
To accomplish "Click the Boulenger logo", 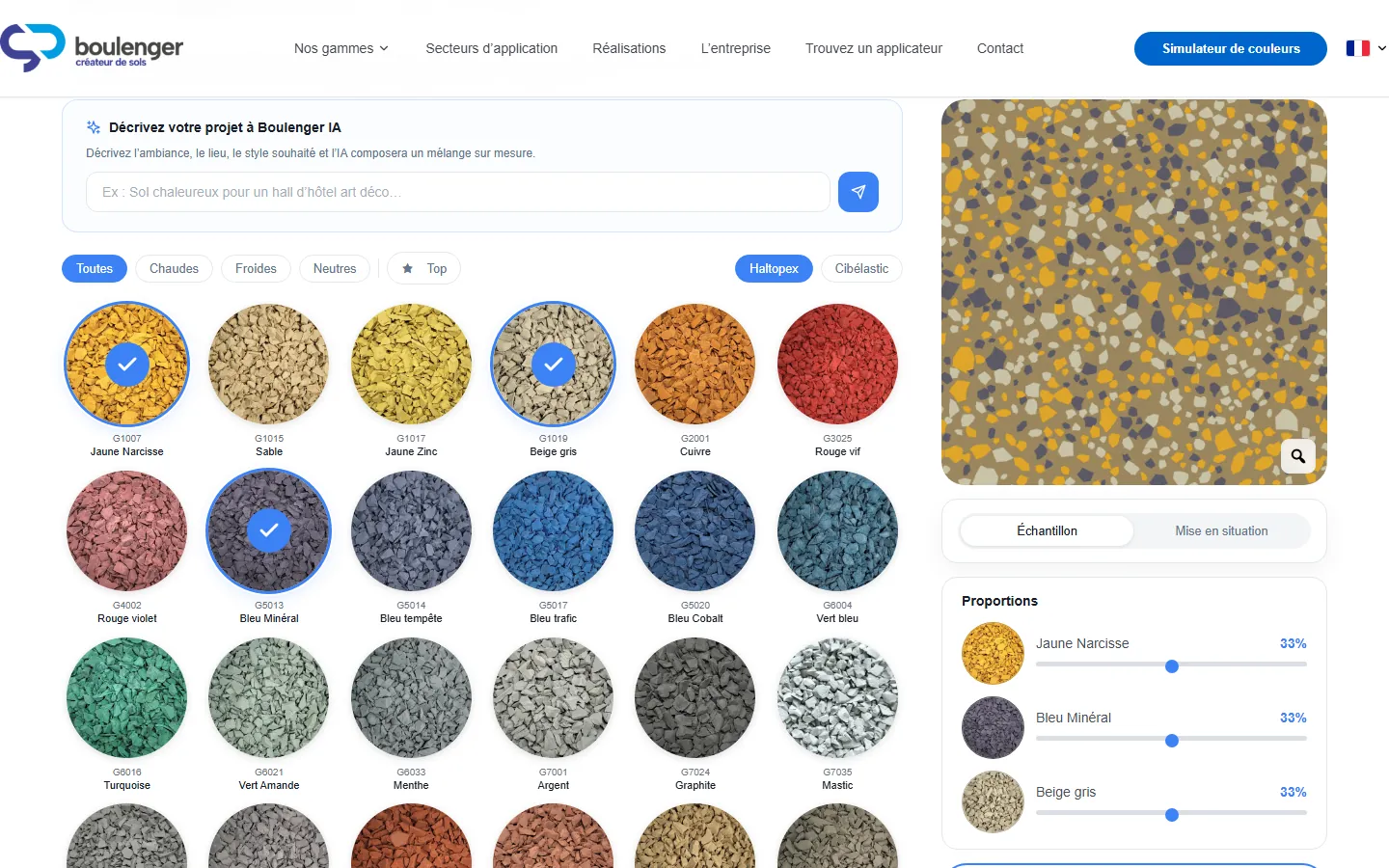I will coord(92,48).
